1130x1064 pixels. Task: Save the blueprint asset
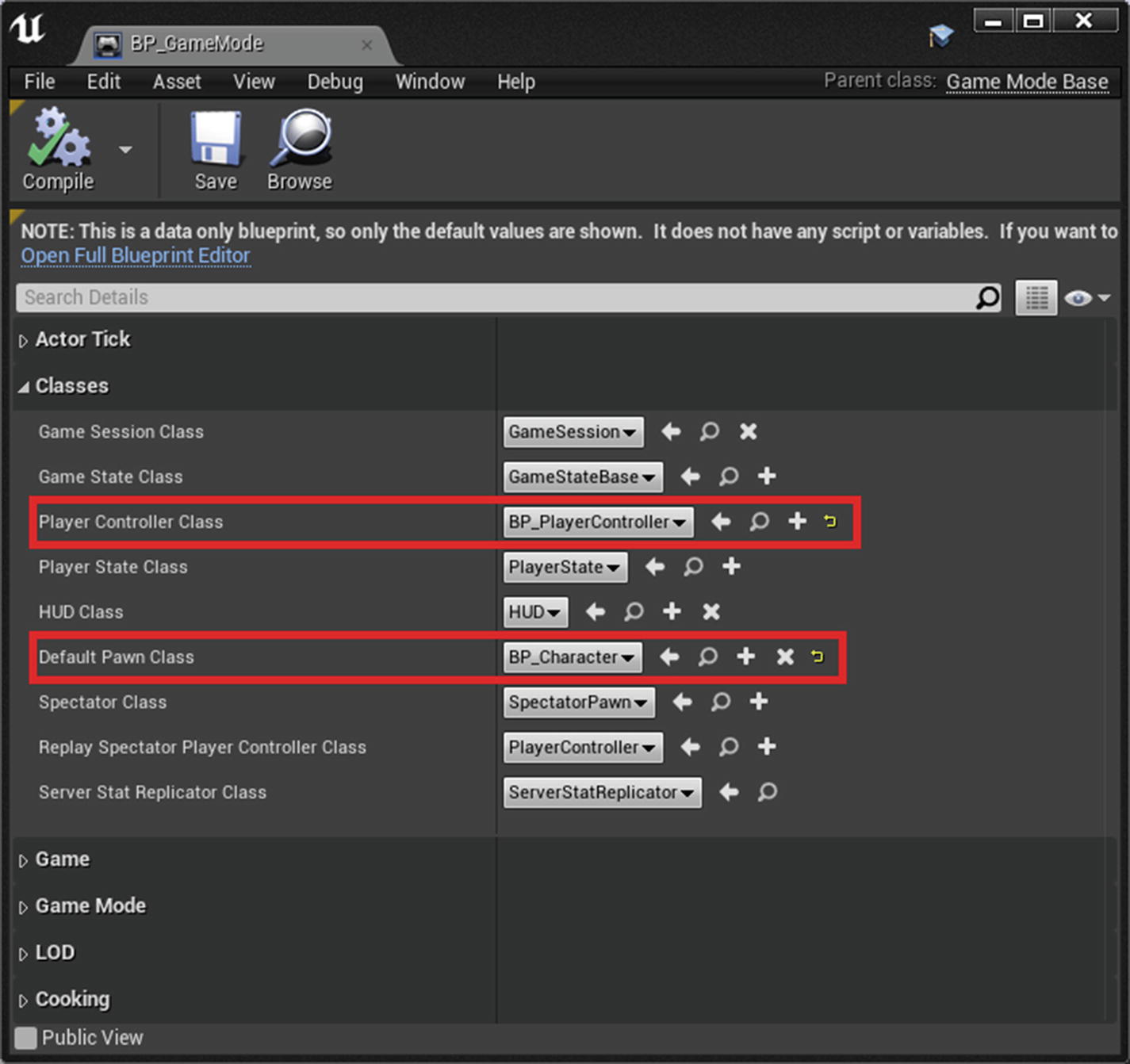coord(216,150)
